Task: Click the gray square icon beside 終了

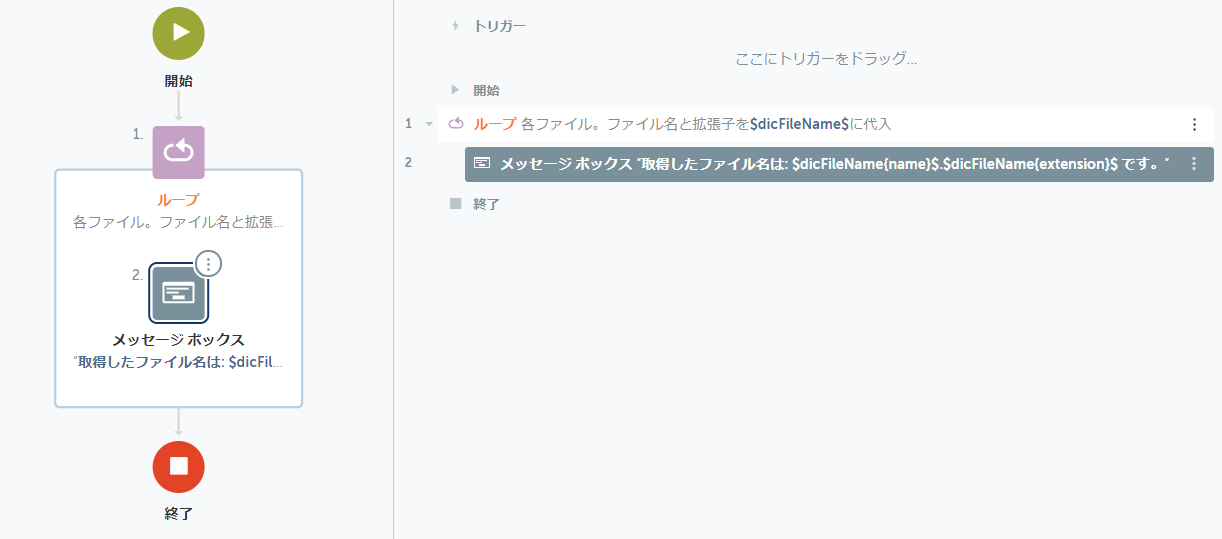Action: pyautogui.click(x=456, y=203)
